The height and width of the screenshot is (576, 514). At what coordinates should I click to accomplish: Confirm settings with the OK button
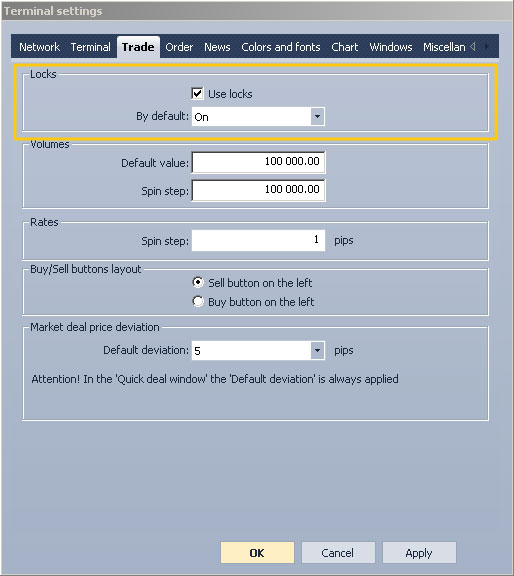coord(257,552)
